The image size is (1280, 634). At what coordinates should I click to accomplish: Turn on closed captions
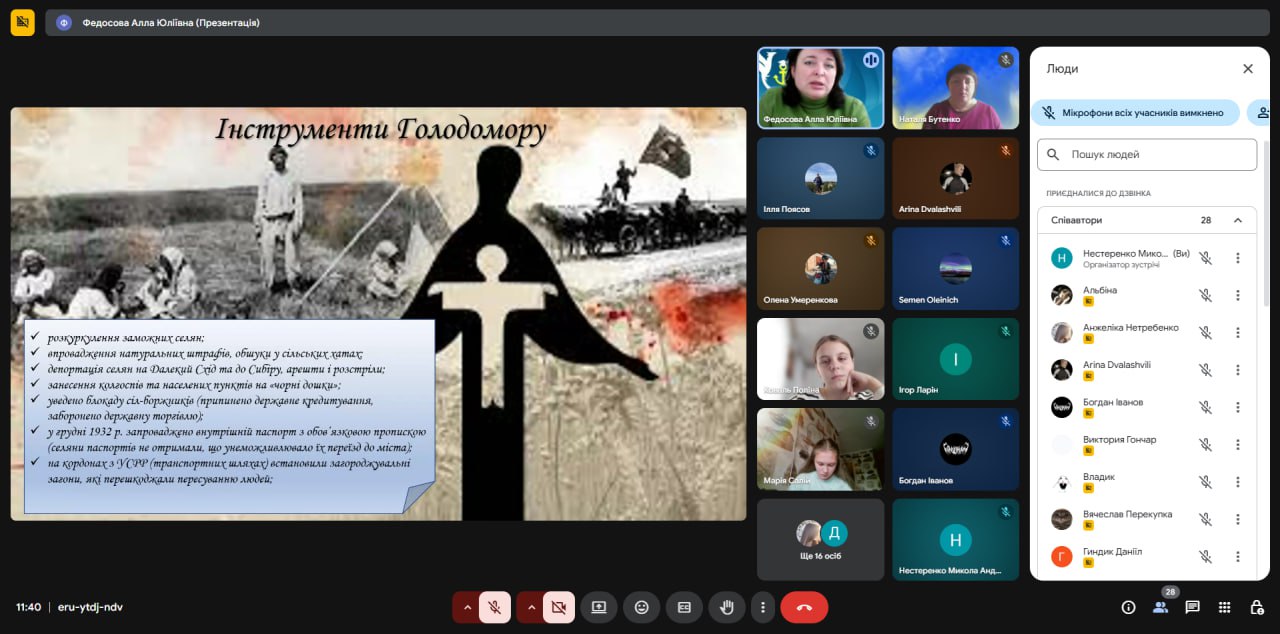point(684,607)
